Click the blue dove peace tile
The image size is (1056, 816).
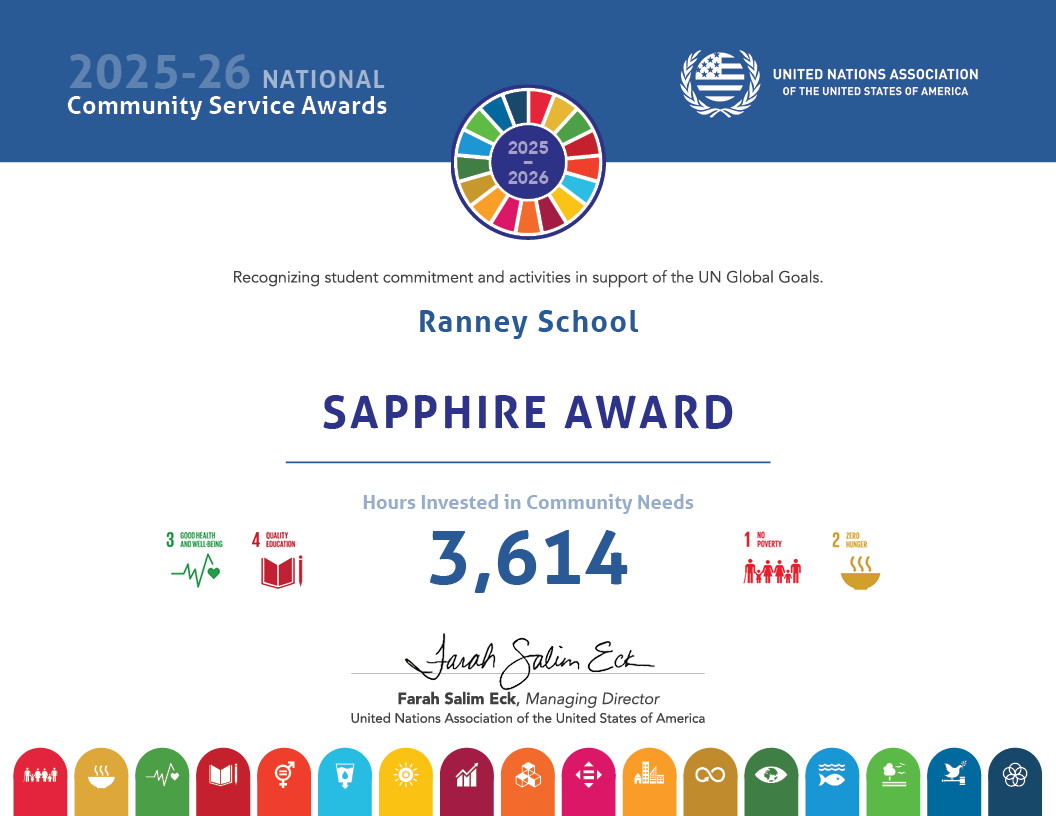[954, 782]
